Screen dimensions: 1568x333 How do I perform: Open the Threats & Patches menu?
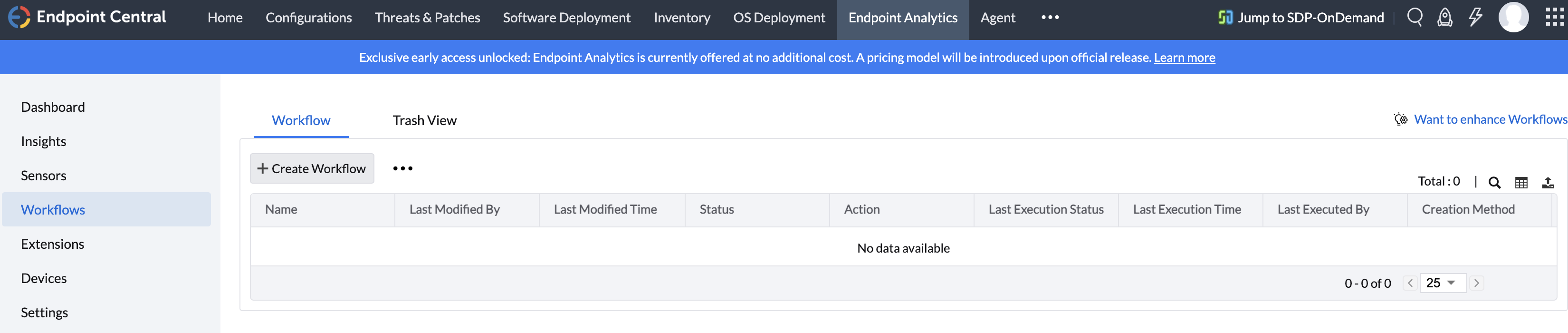pos(427,18)
